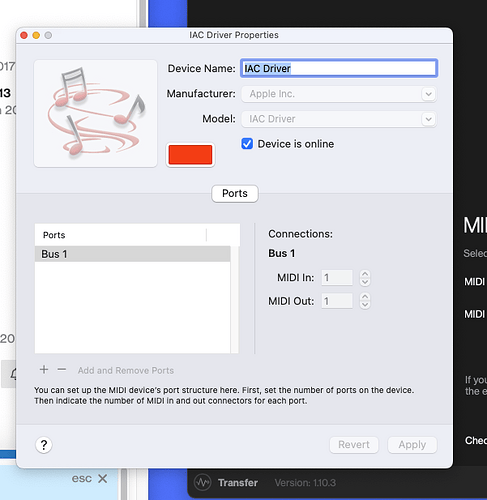The image size is (487, 500).
Task: Open help with the question mark button
Action: click(44, 445)
